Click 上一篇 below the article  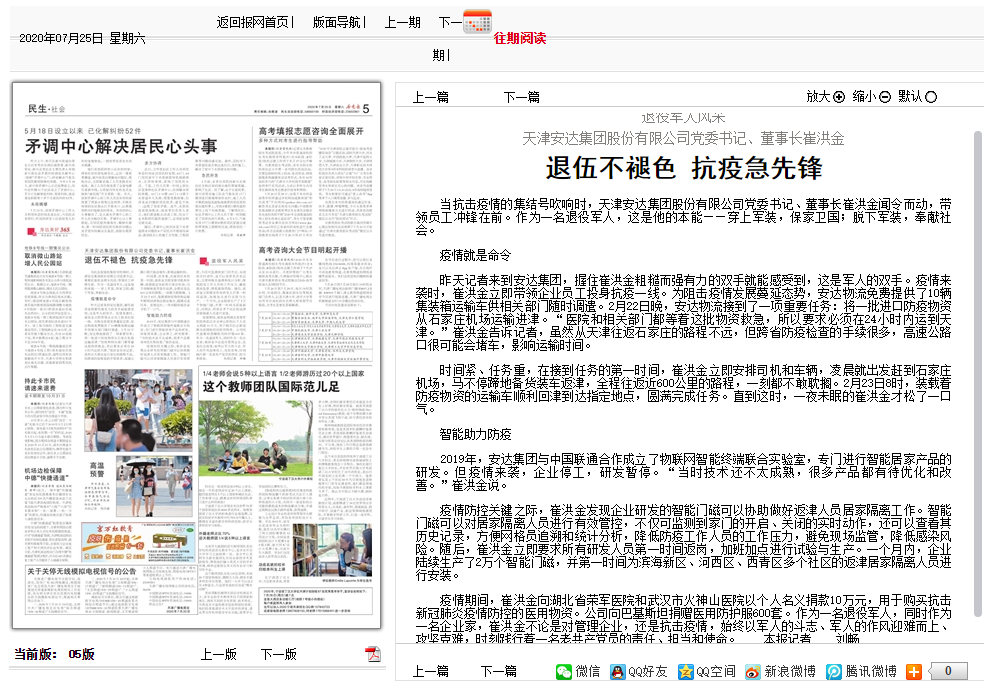[430, 671]
